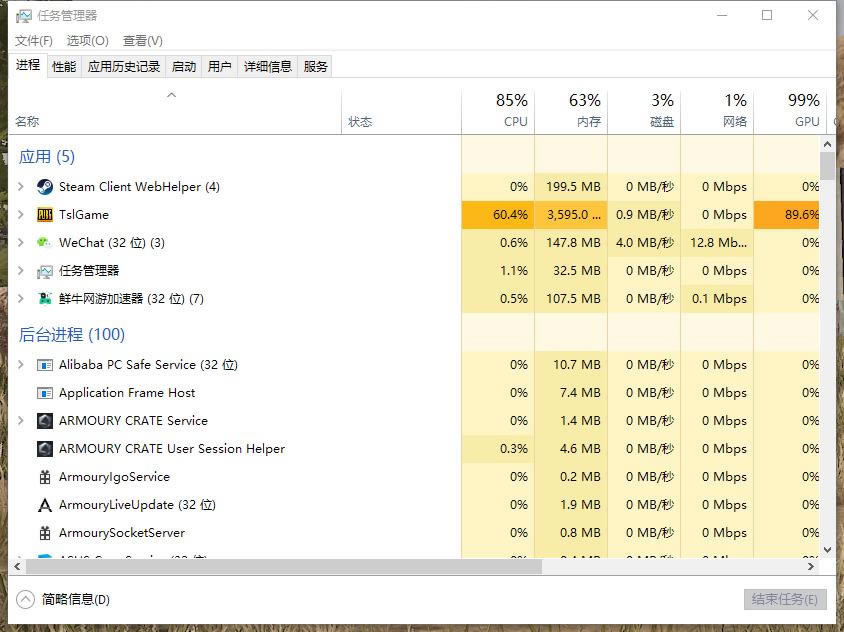The image size is (844, 632).
Task: Select the Application Frame Host row name
Action: click(x=127, y=393)
